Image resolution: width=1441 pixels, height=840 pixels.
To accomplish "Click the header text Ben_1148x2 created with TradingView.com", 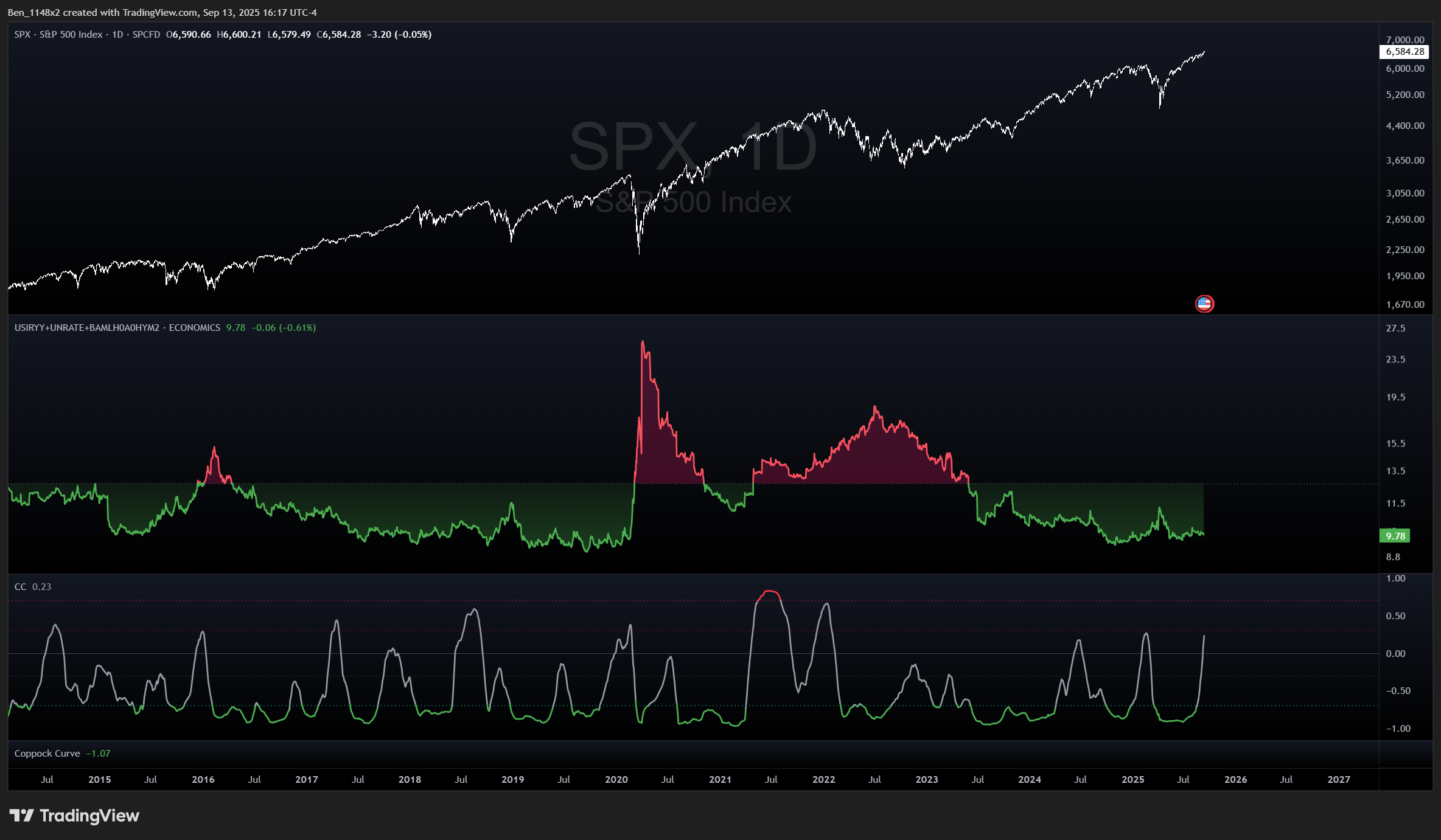I will [x=162, y=12].
